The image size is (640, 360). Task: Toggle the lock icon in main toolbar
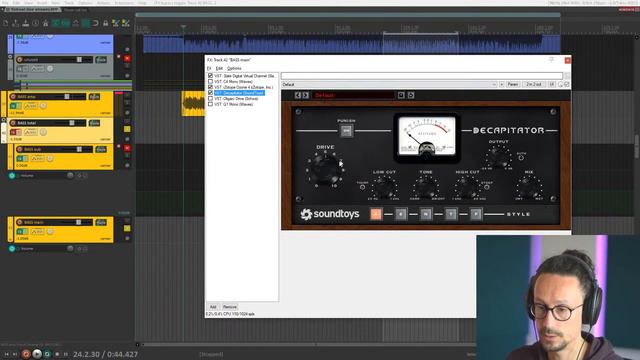(x=105, y=23)
